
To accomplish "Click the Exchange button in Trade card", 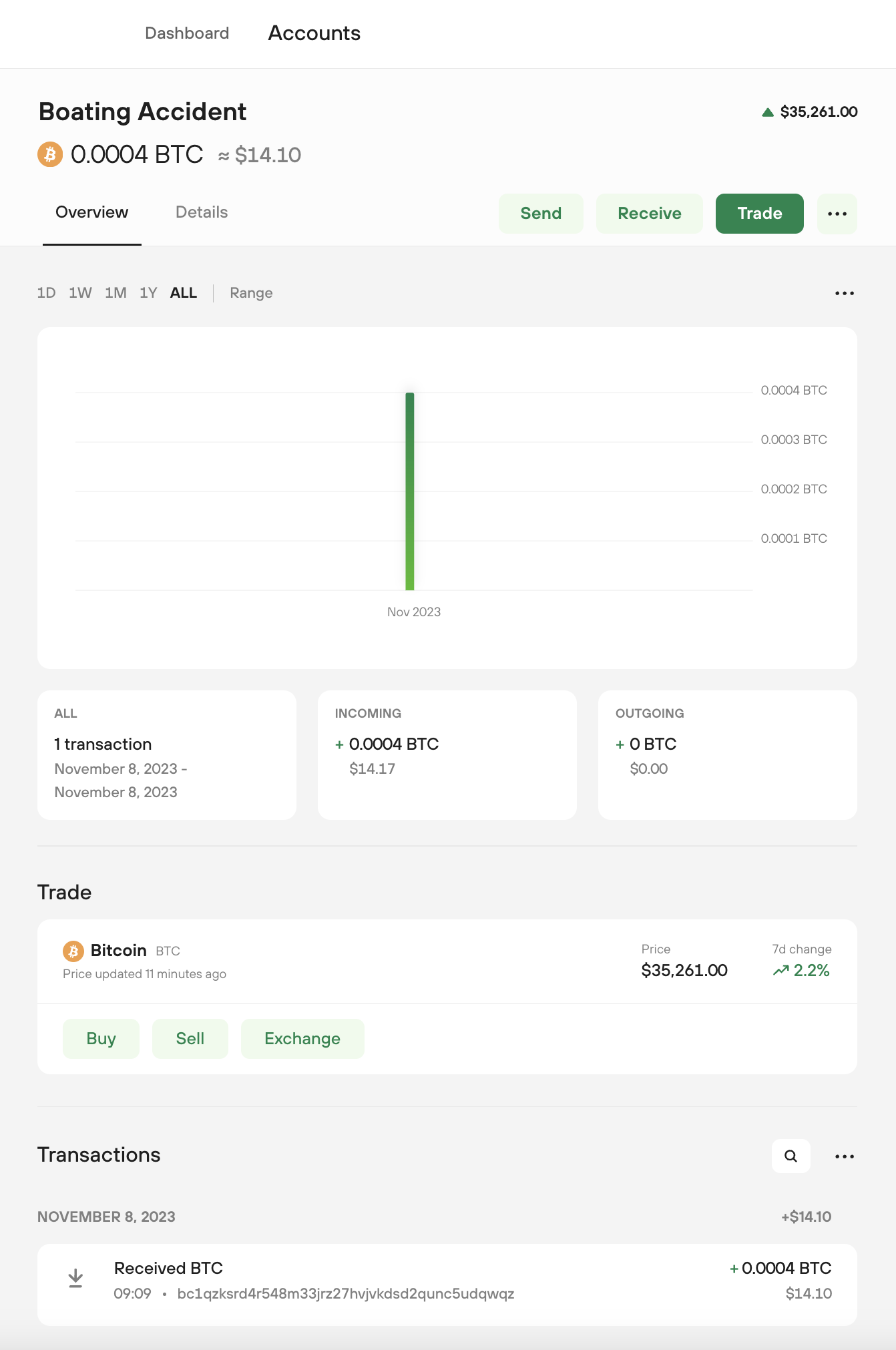I will pos(302,1039).
